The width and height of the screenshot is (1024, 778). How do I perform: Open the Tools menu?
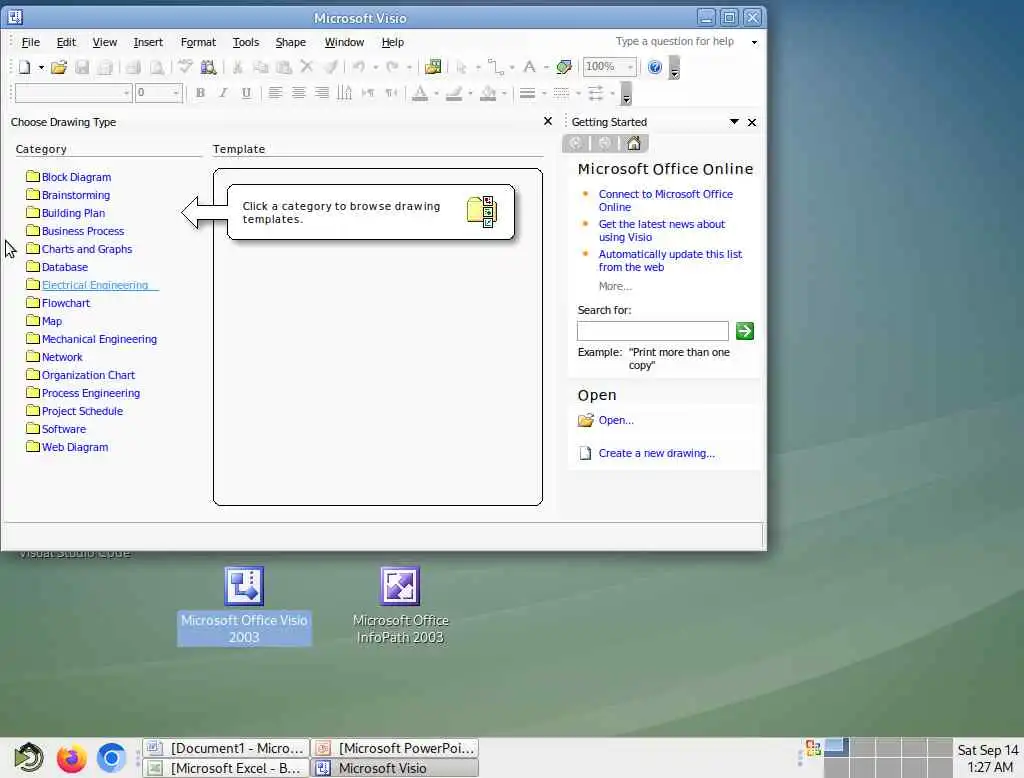click(246, 42)
